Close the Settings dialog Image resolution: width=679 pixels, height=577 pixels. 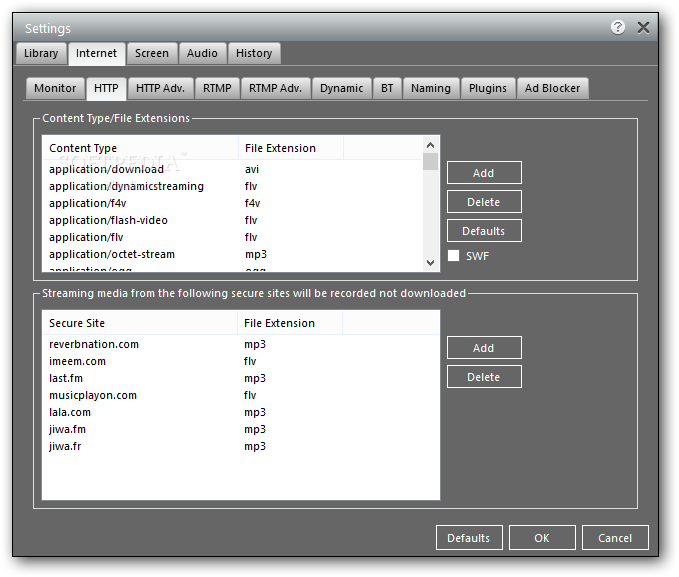pos(643,28)
